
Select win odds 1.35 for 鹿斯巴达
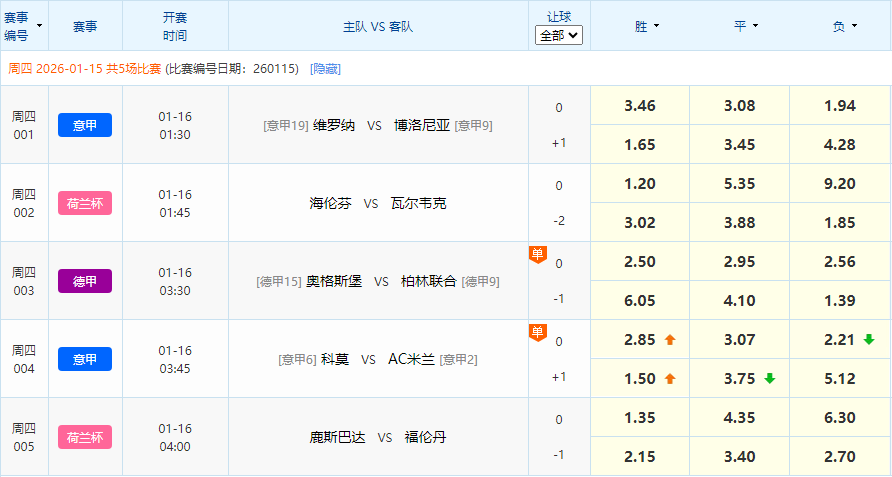pos(640,418)
